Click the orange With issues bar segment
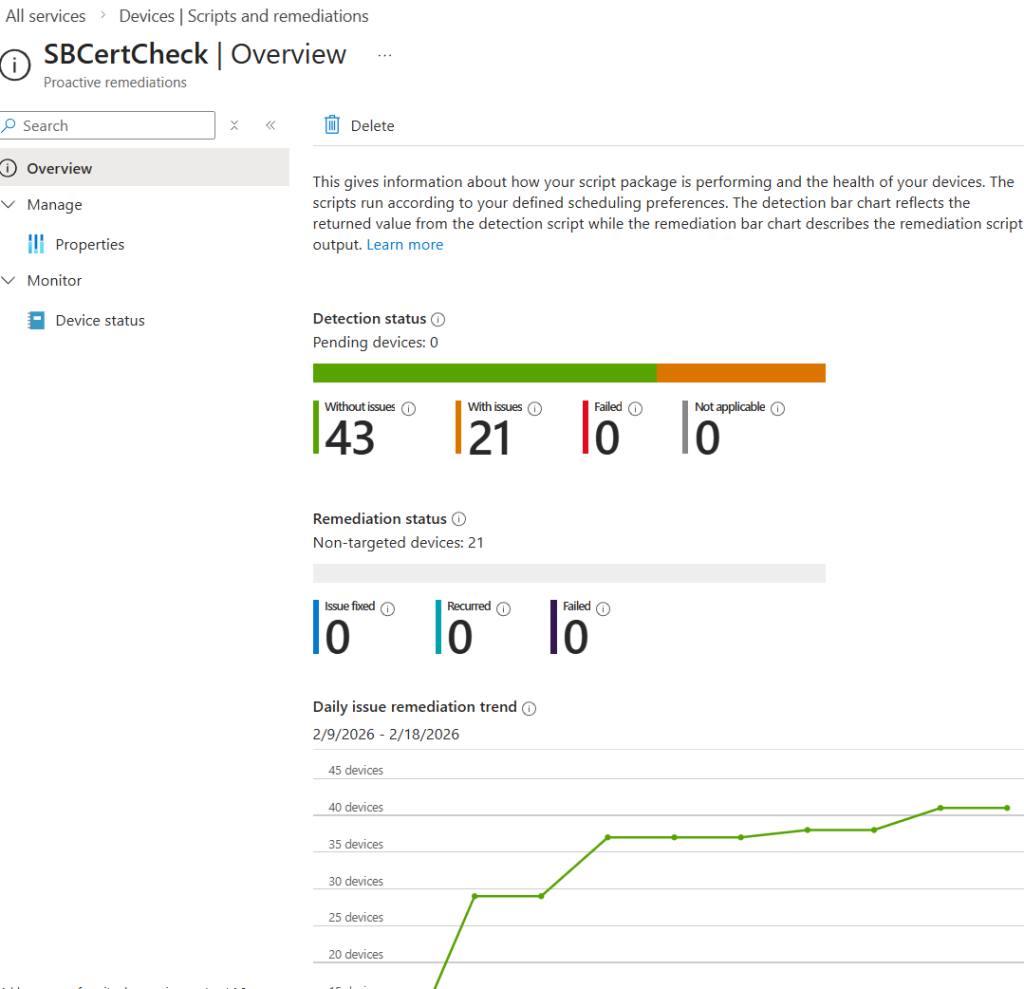 click(740, 373)
